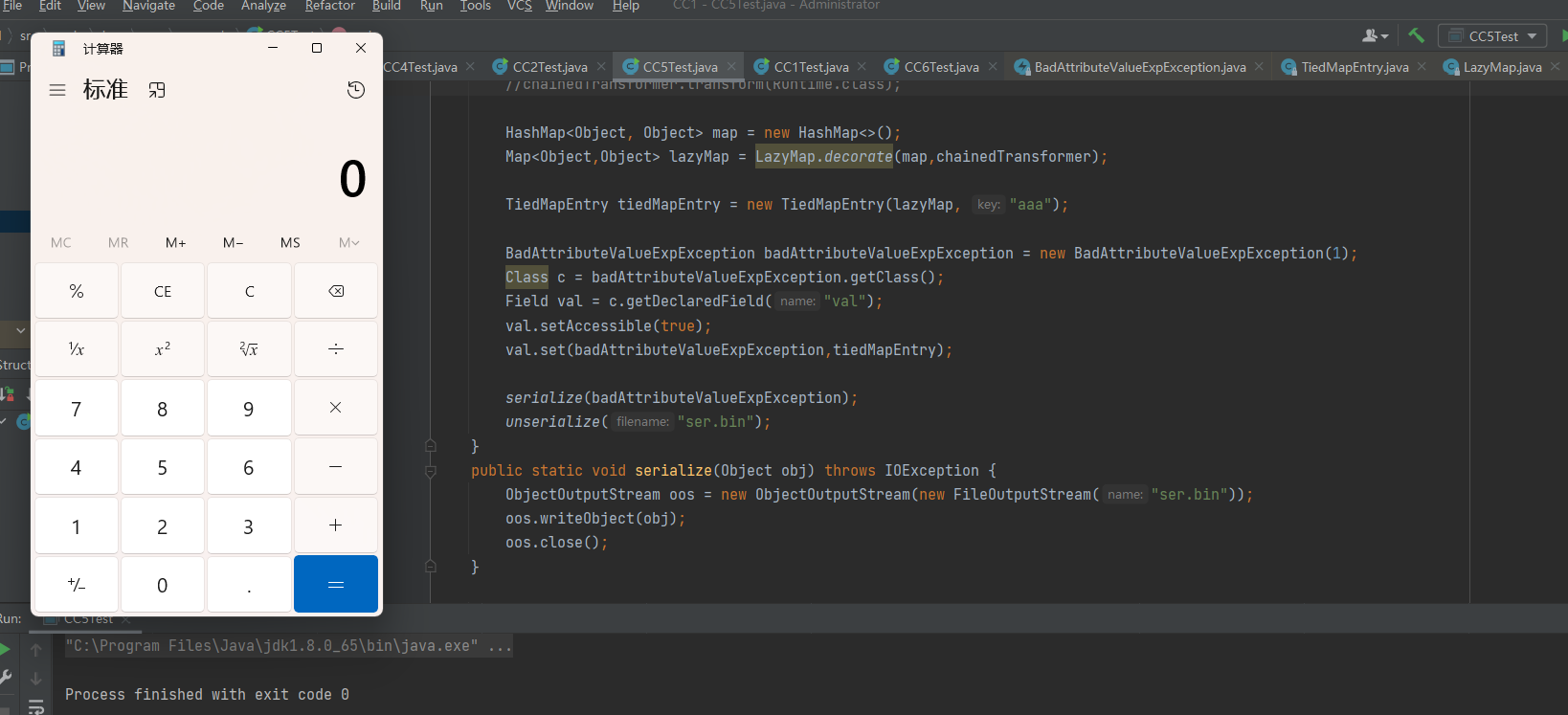This screenshot has width=1568, height=715.
Task: Click digit 0 on the calculator
Action: click(x=163, y=584)
